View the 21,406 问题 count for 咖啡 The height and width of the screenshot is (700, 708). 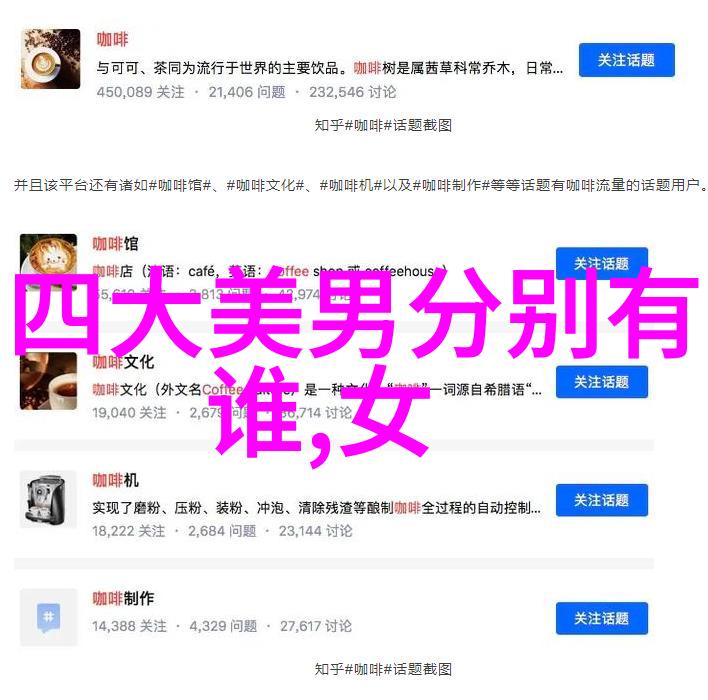point(247,92)
